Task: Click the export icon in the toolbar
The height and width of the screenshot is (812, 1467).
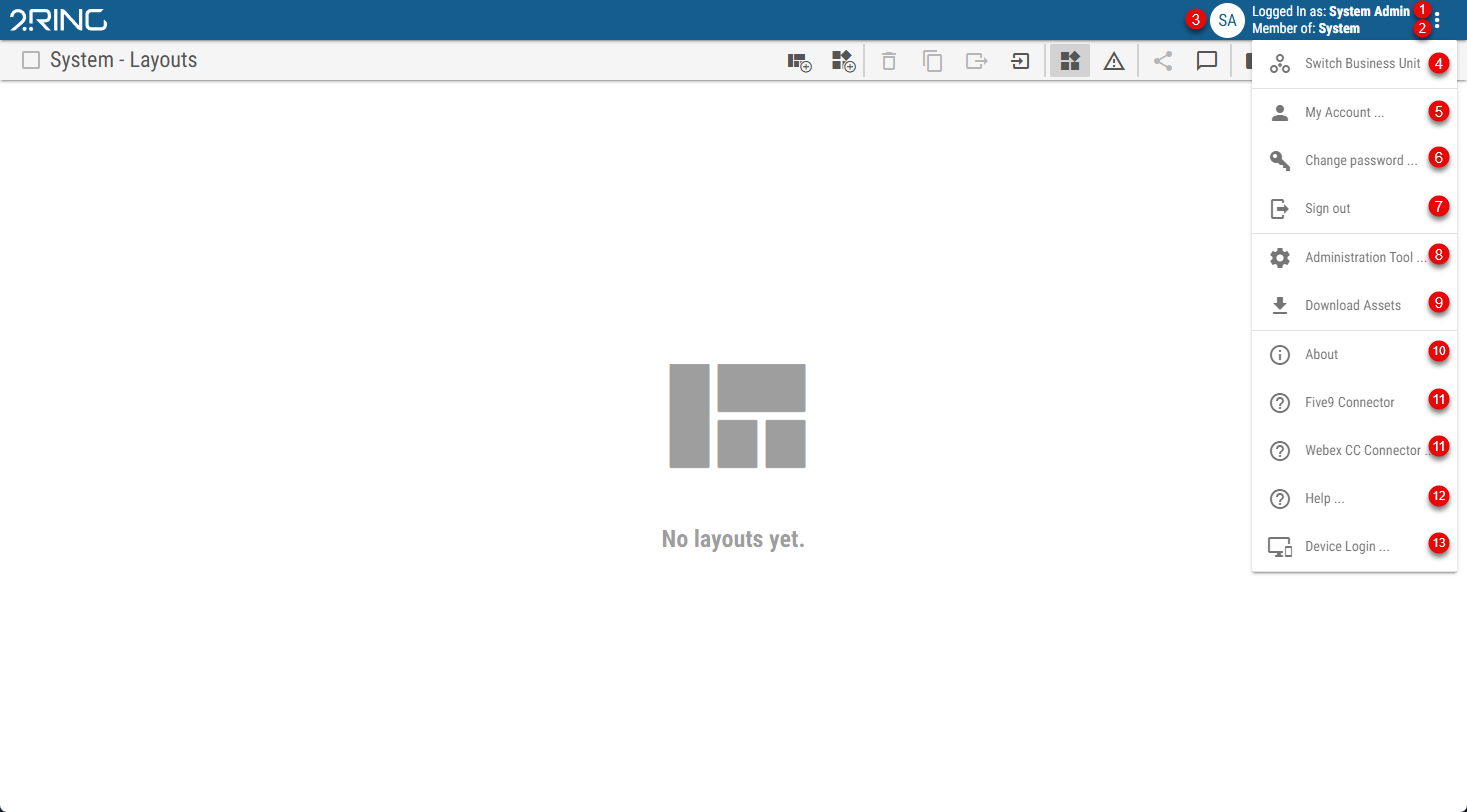Action: point(976,61)
